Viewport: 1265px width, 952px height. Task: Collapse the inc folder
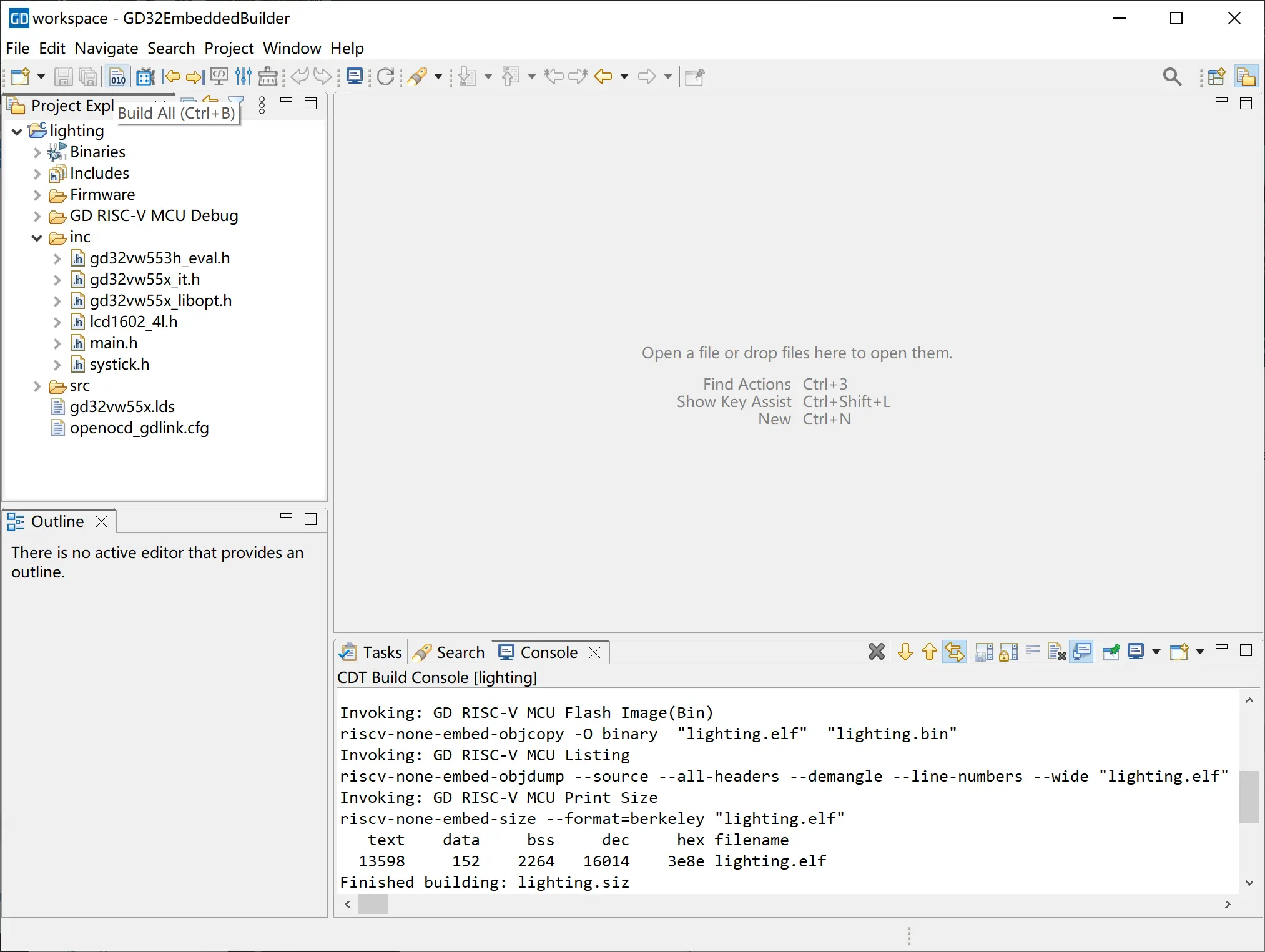pyautogui.click(x=37, y=238)
